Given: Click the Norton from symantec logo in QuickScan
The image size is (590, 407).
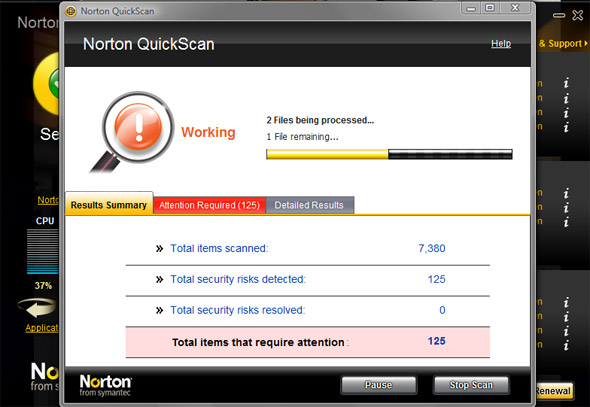Looking at the screenshot, I should 105,385.
